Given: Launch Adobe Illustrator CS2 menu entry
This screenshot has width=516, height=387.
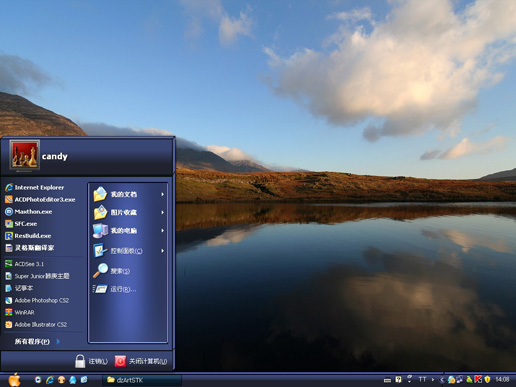Looking at the screenshot, I should tap(36, 324).
